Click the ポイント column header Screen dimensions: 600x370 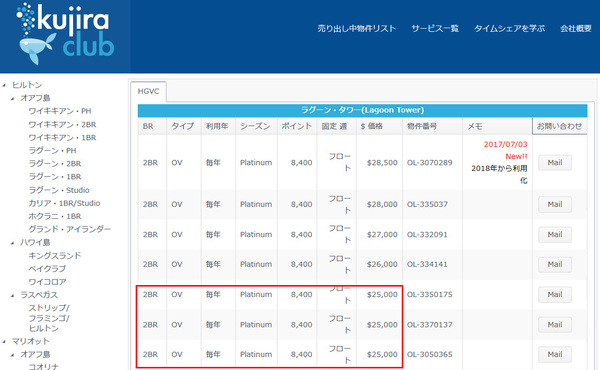[x=297, y=126]
